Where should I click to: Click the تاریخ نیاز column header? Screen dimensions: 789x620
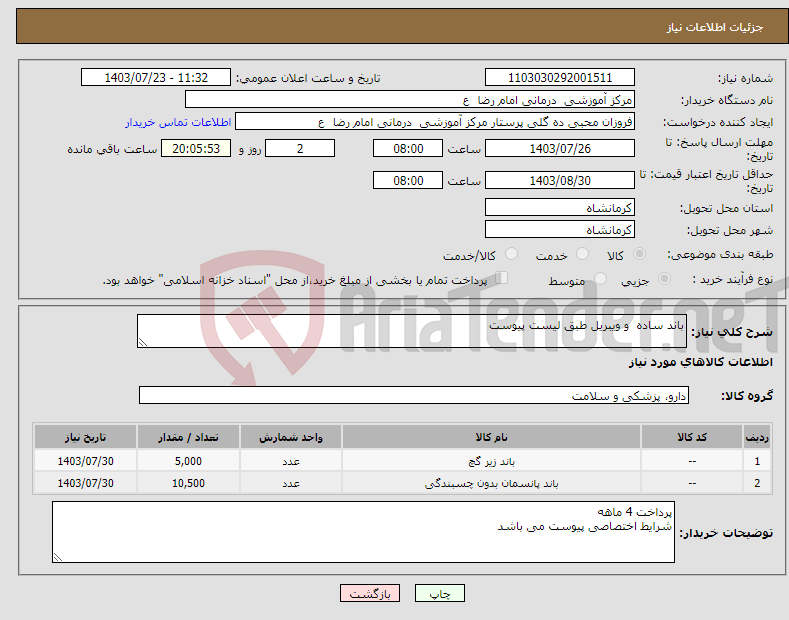[86, 437]
